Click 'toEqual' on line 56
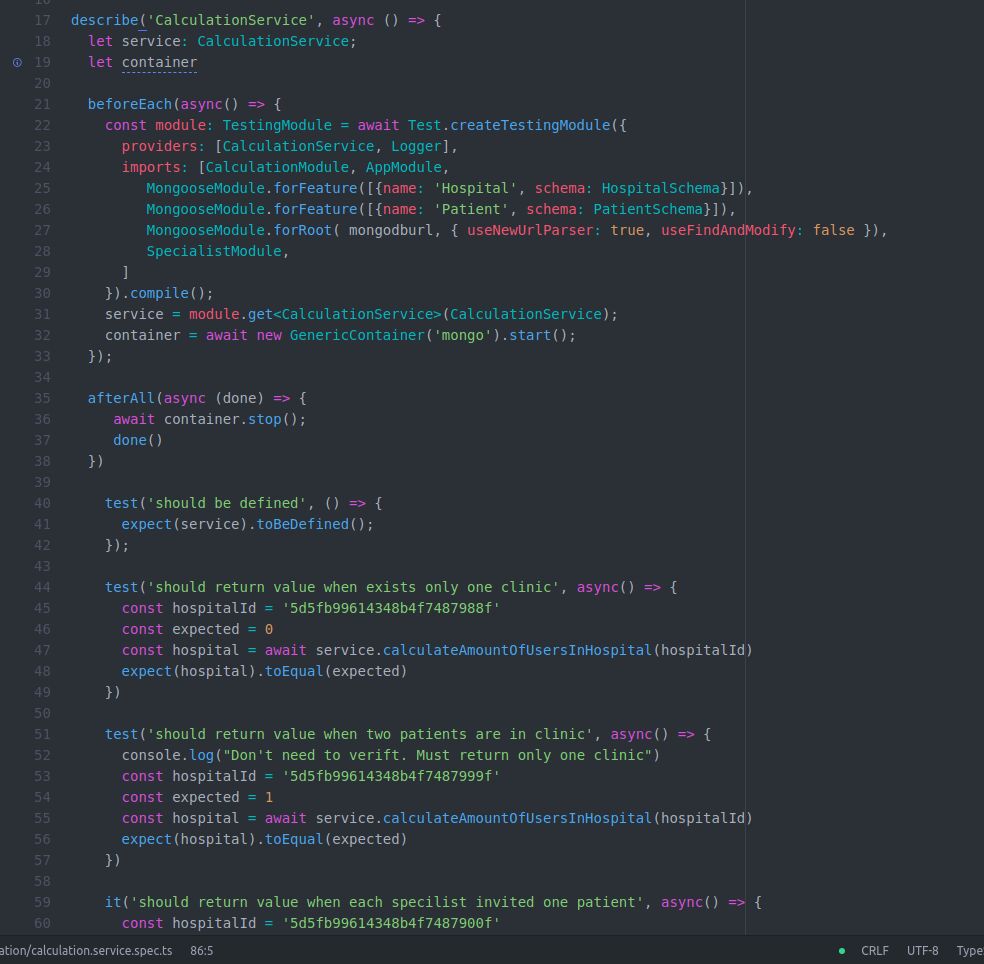 (294, 839)
